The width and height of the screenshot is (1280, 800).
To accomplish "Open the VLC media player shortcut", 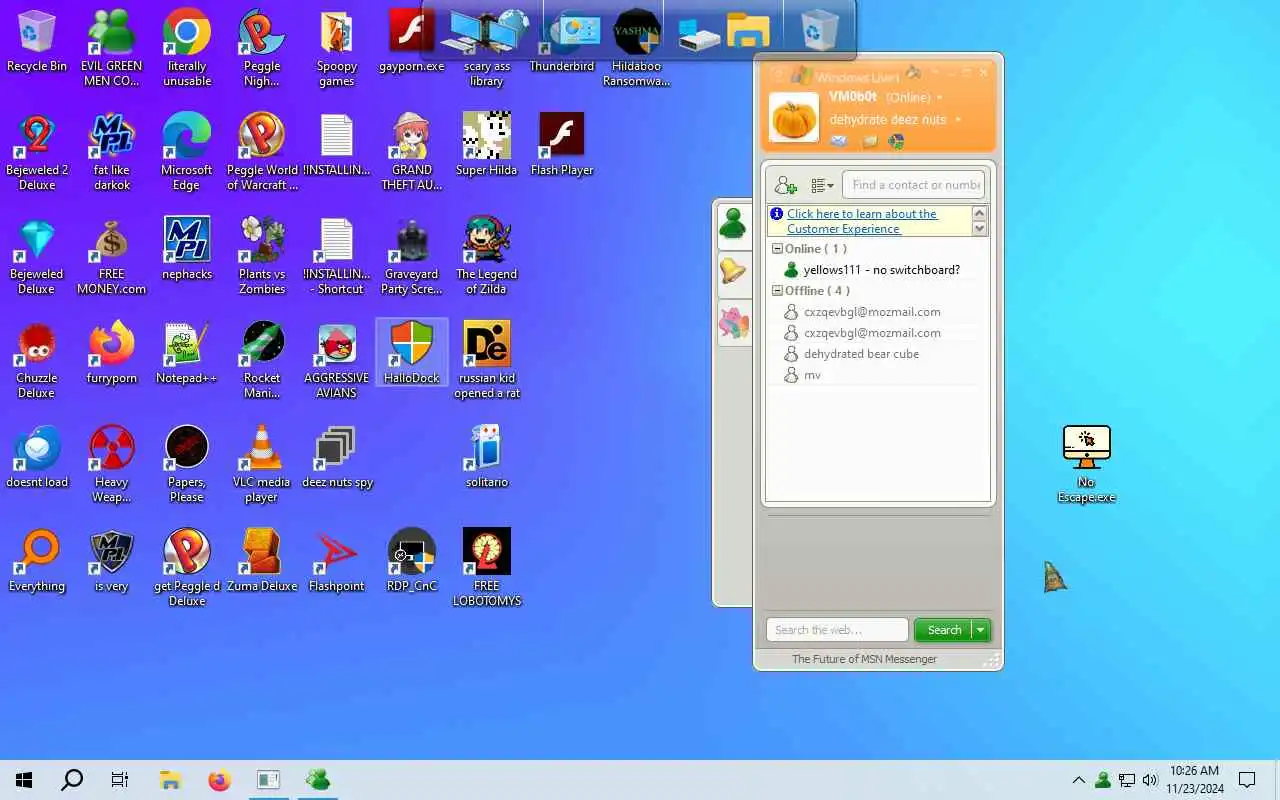I will (x=262, y=465).
